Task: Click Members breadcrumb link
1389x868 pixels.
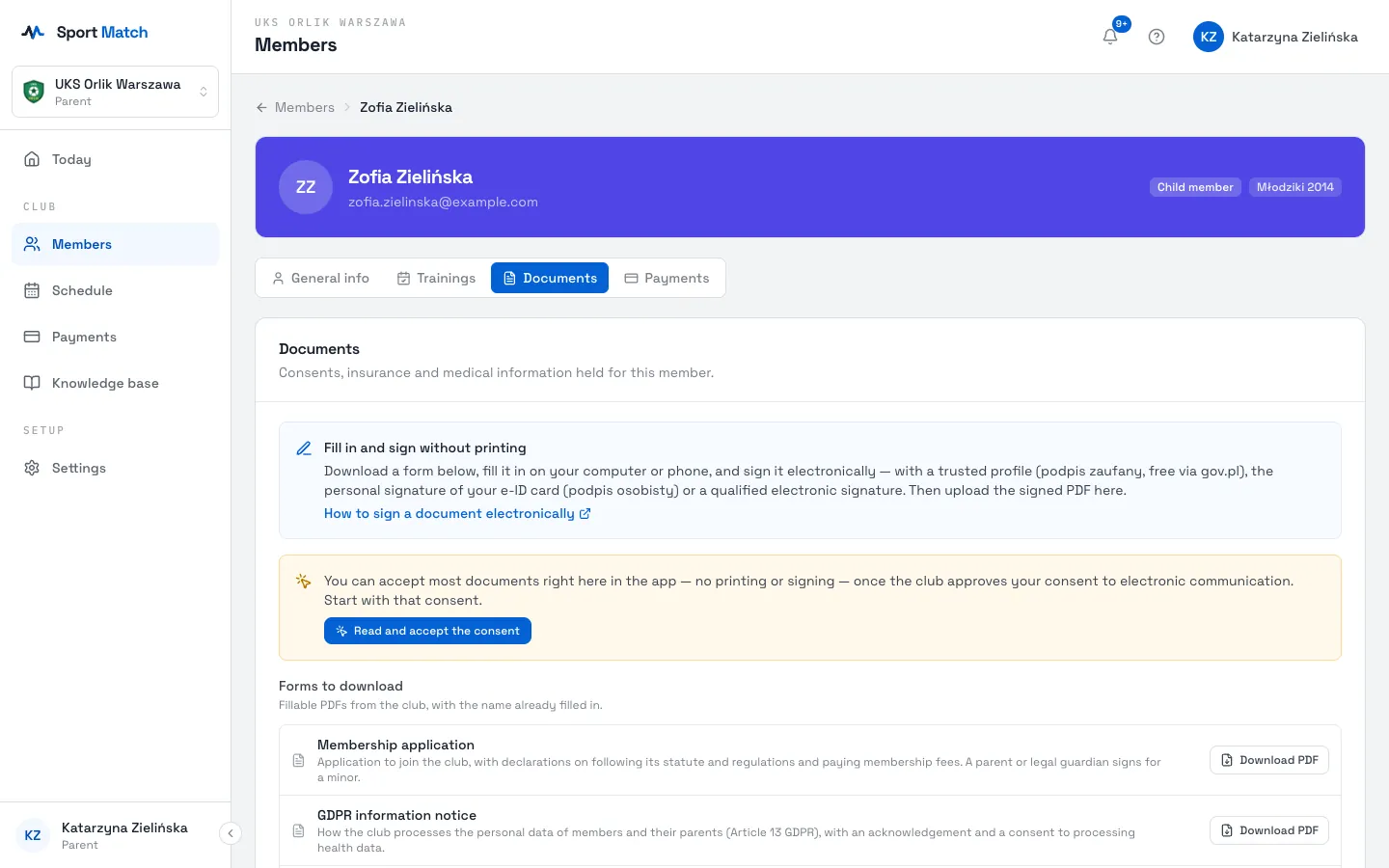Action: 305,107
